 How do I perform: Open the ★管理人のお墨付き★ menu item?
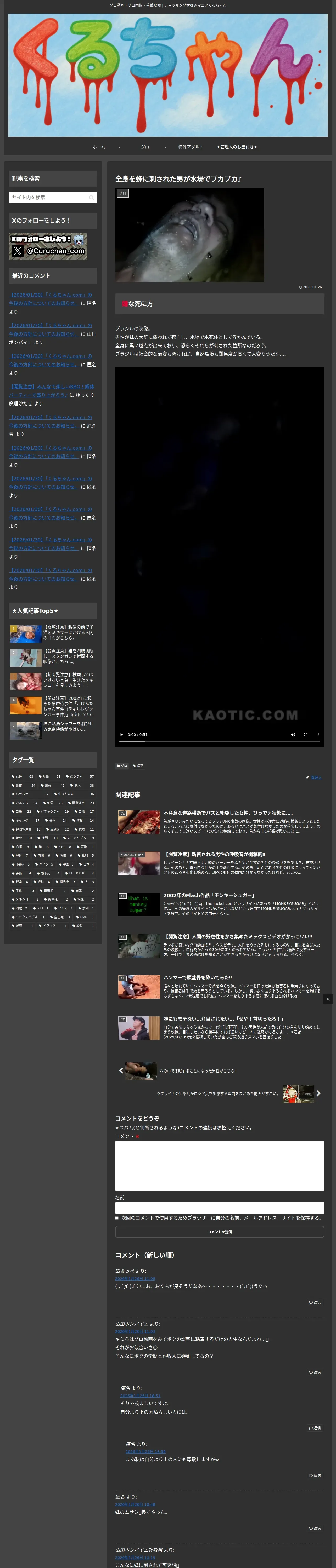tap(237, 147)
